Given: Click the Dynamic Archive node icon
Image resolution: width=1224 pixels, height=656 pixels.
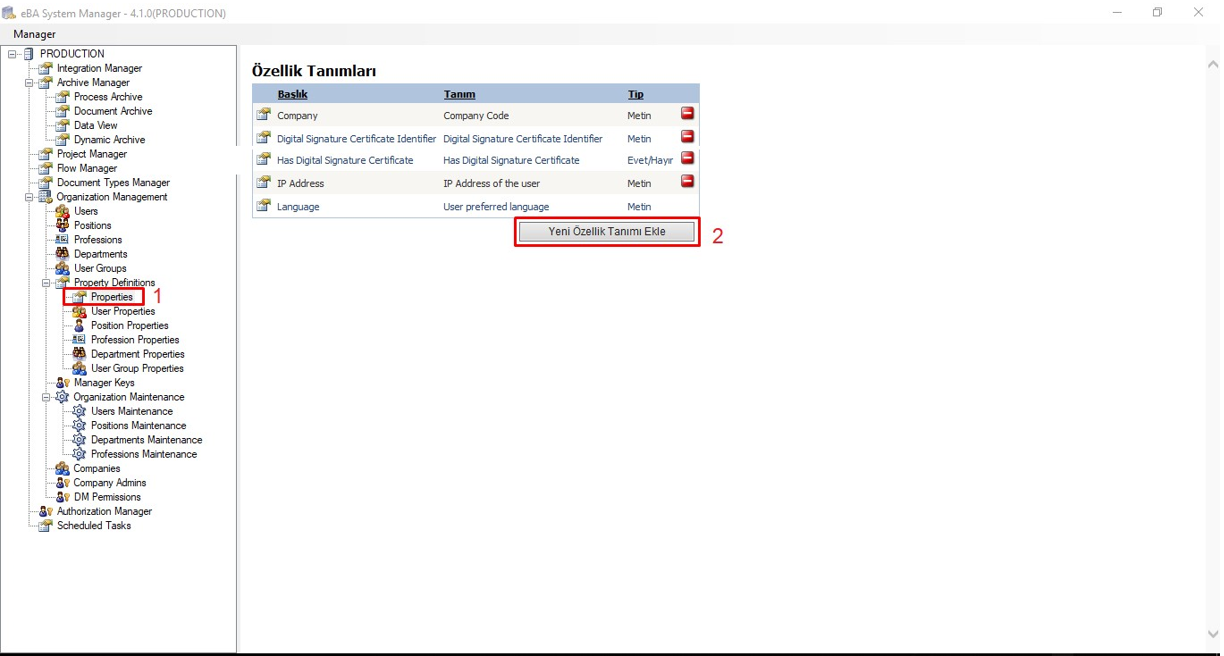Looking at the screenshot, I should coord(62,139).
